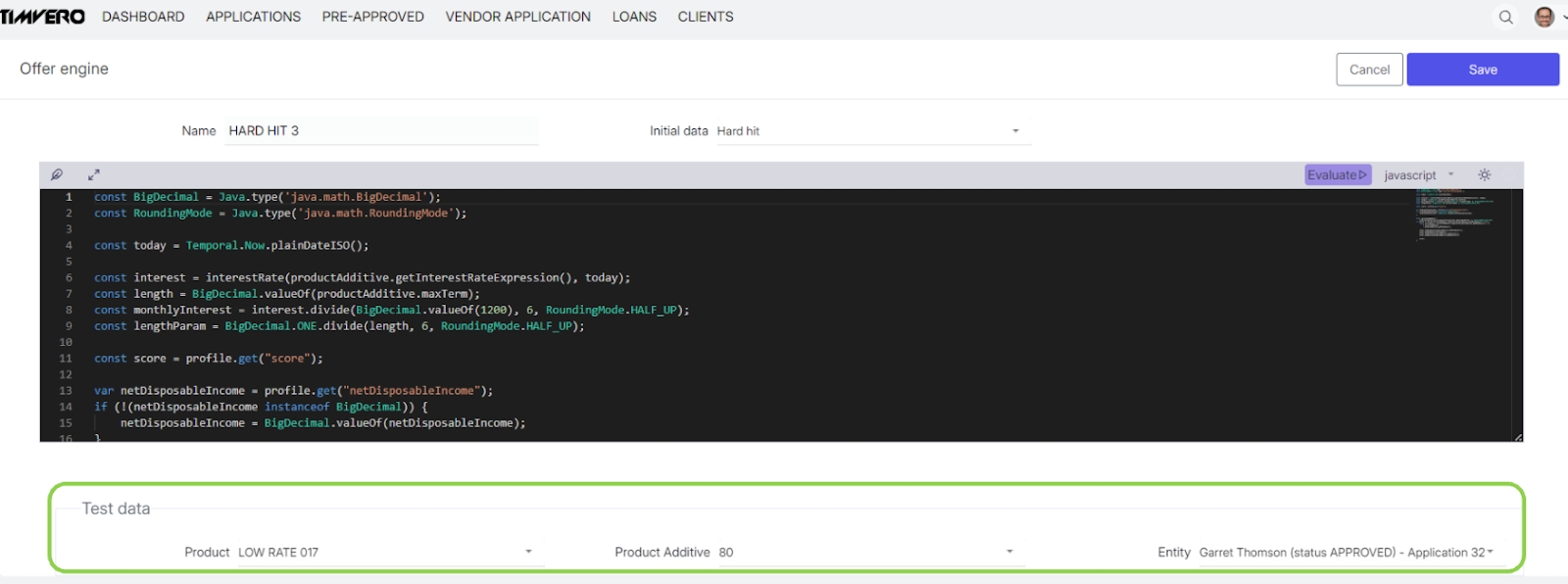Image resolution: width=1568 pixels, height=584 pixels.
Task: Open the Applications menu item
Action: (x=253, y=17)
